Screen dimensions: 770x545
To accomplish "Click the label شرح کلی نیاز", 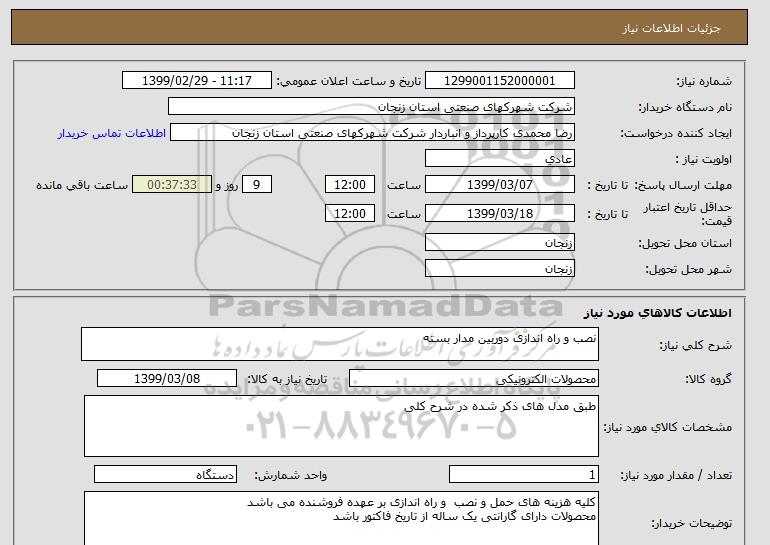I will click(695, 346).
